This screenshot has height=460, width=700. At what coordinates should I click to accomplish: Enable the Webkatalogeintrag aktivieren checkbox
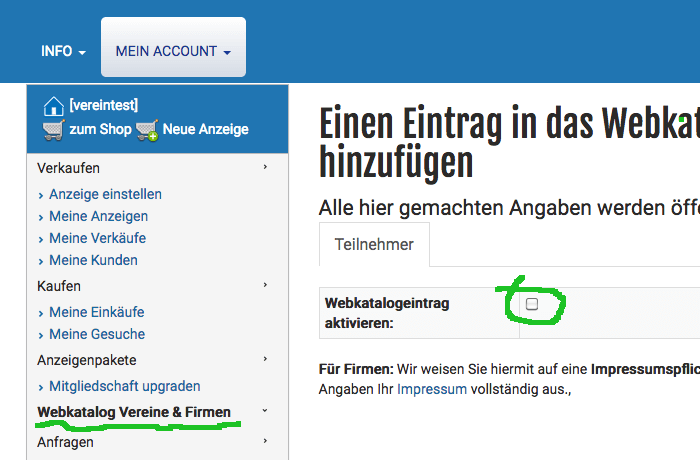(x=532, y=304)
